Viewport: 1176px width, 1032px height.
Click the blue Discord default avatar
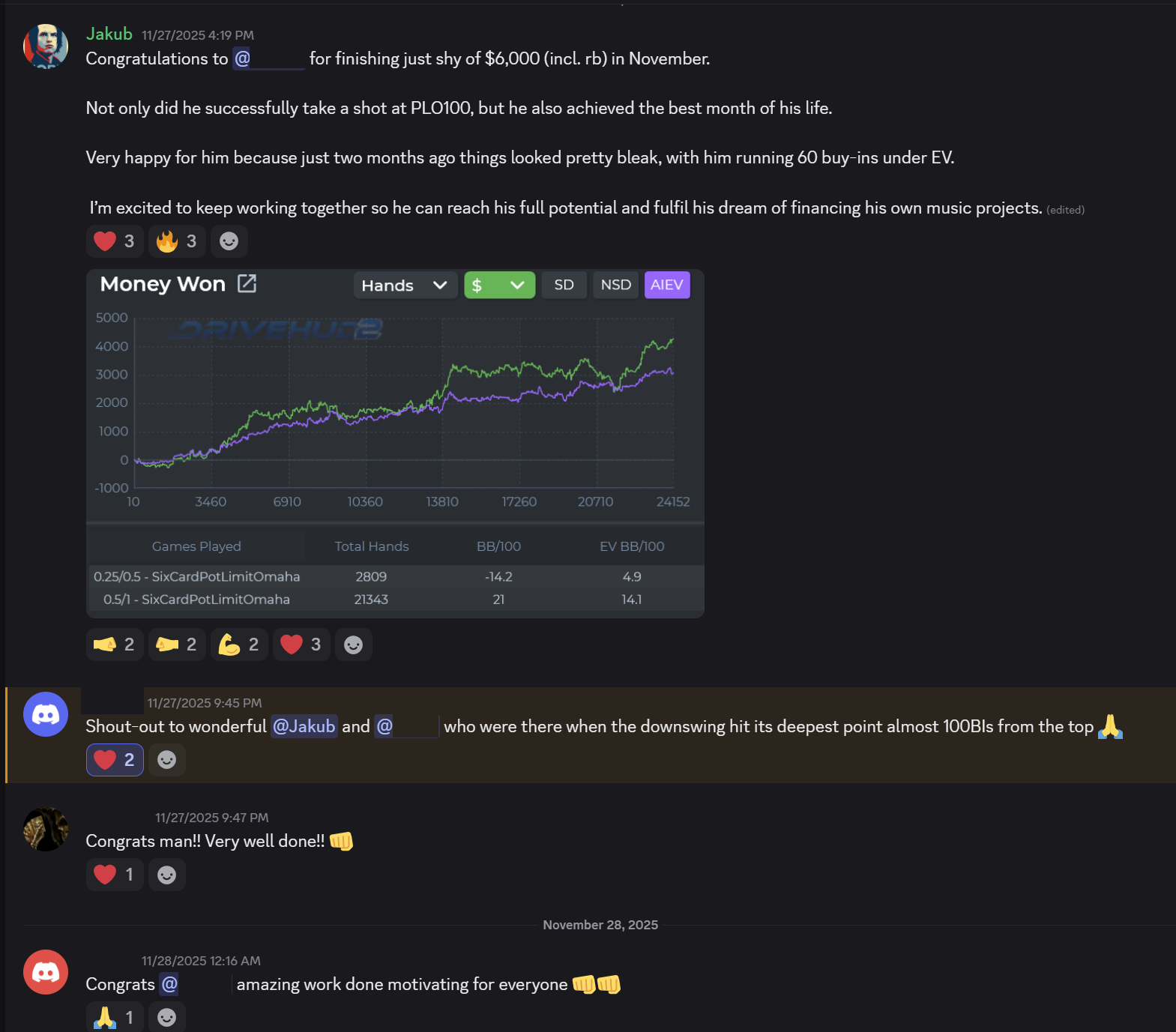click(46, 714)
